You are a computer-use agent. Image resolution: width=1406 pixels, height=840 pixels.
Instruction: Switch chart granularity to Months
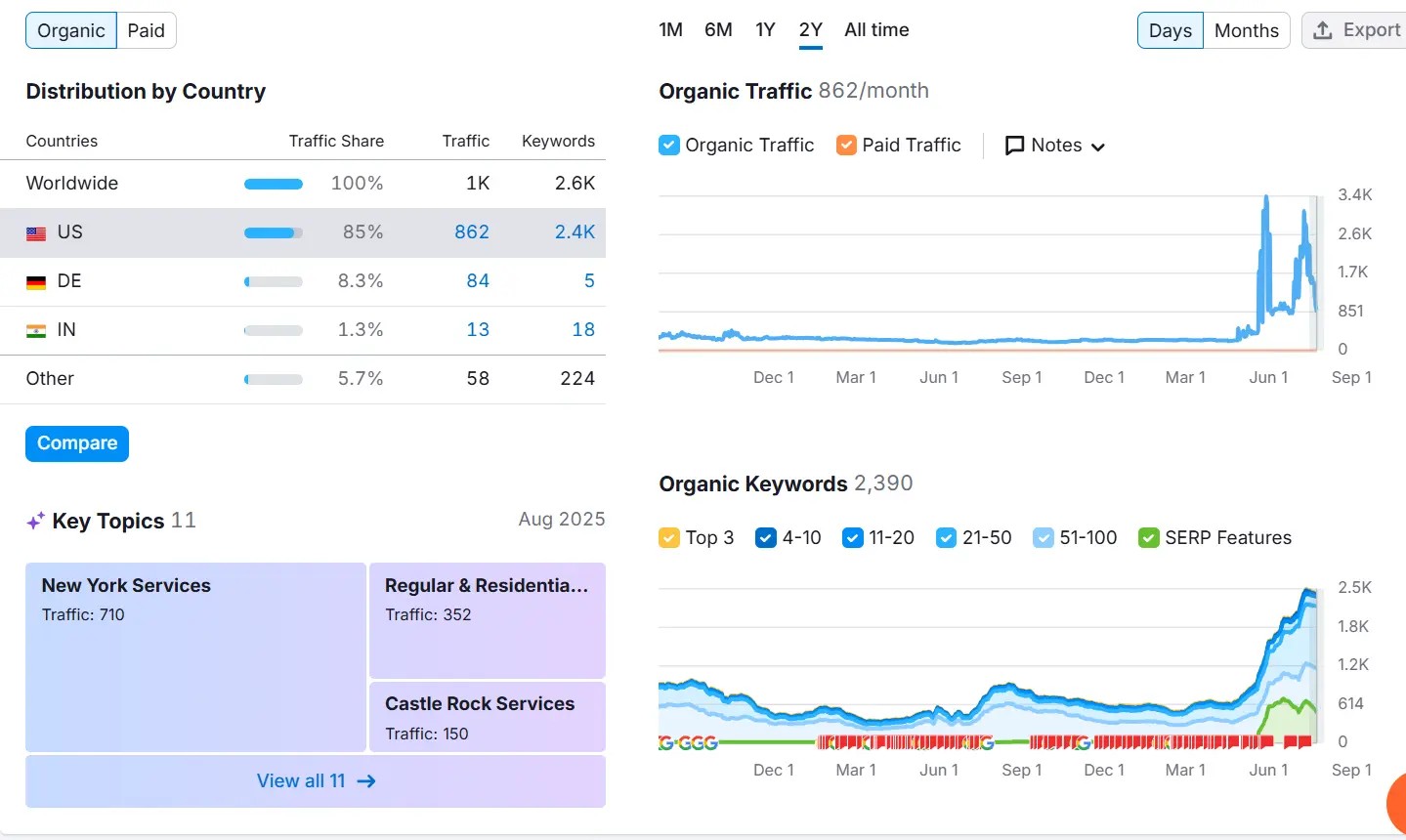(x=1246, y=30)
